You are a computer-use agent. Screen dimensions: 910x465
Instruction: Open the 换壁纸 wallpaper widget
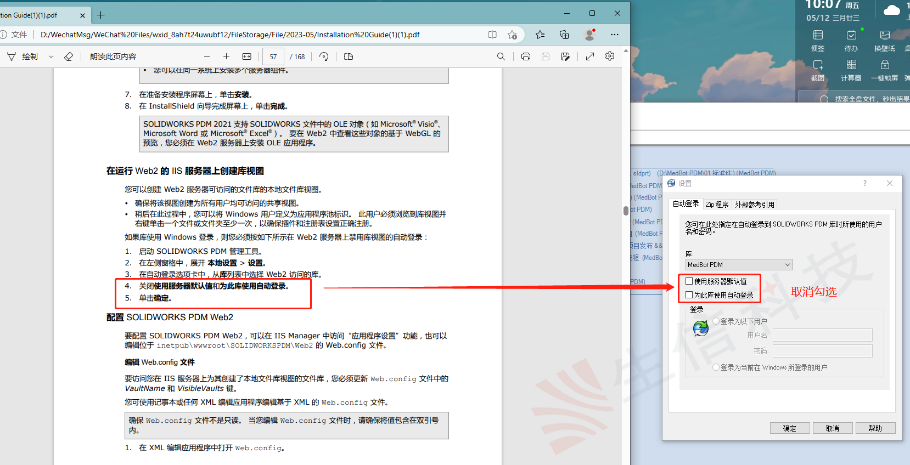(x=884, y=41)
